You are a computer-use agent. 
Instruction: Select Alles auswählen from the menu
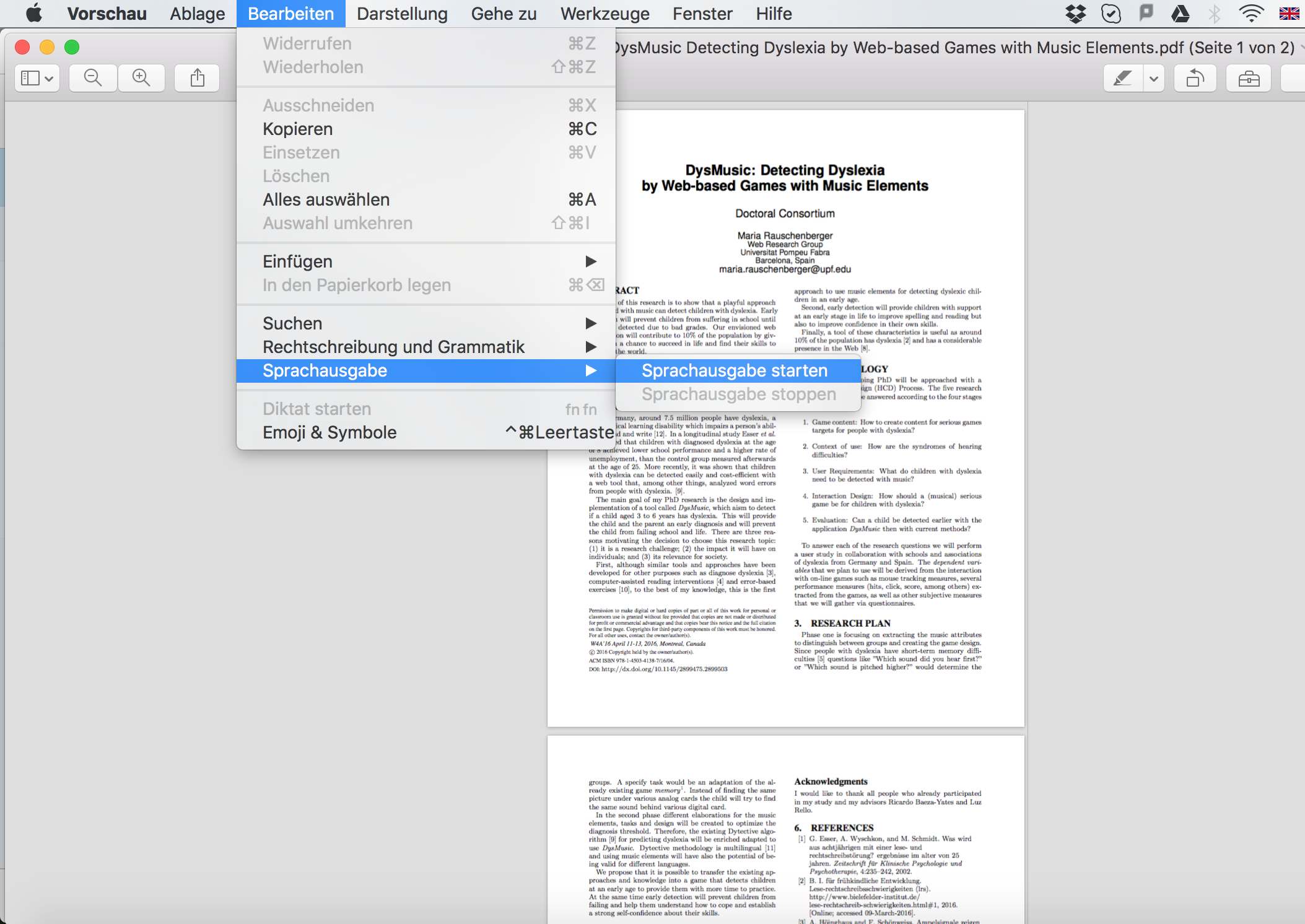[x=326, y=199]
